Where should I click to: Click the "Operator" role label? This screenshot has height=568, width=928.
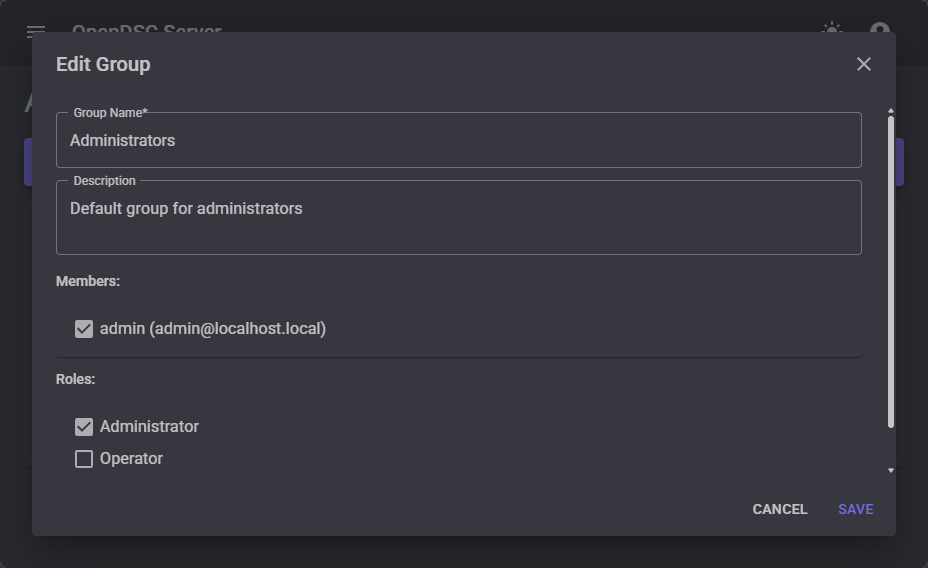[131, 459]
